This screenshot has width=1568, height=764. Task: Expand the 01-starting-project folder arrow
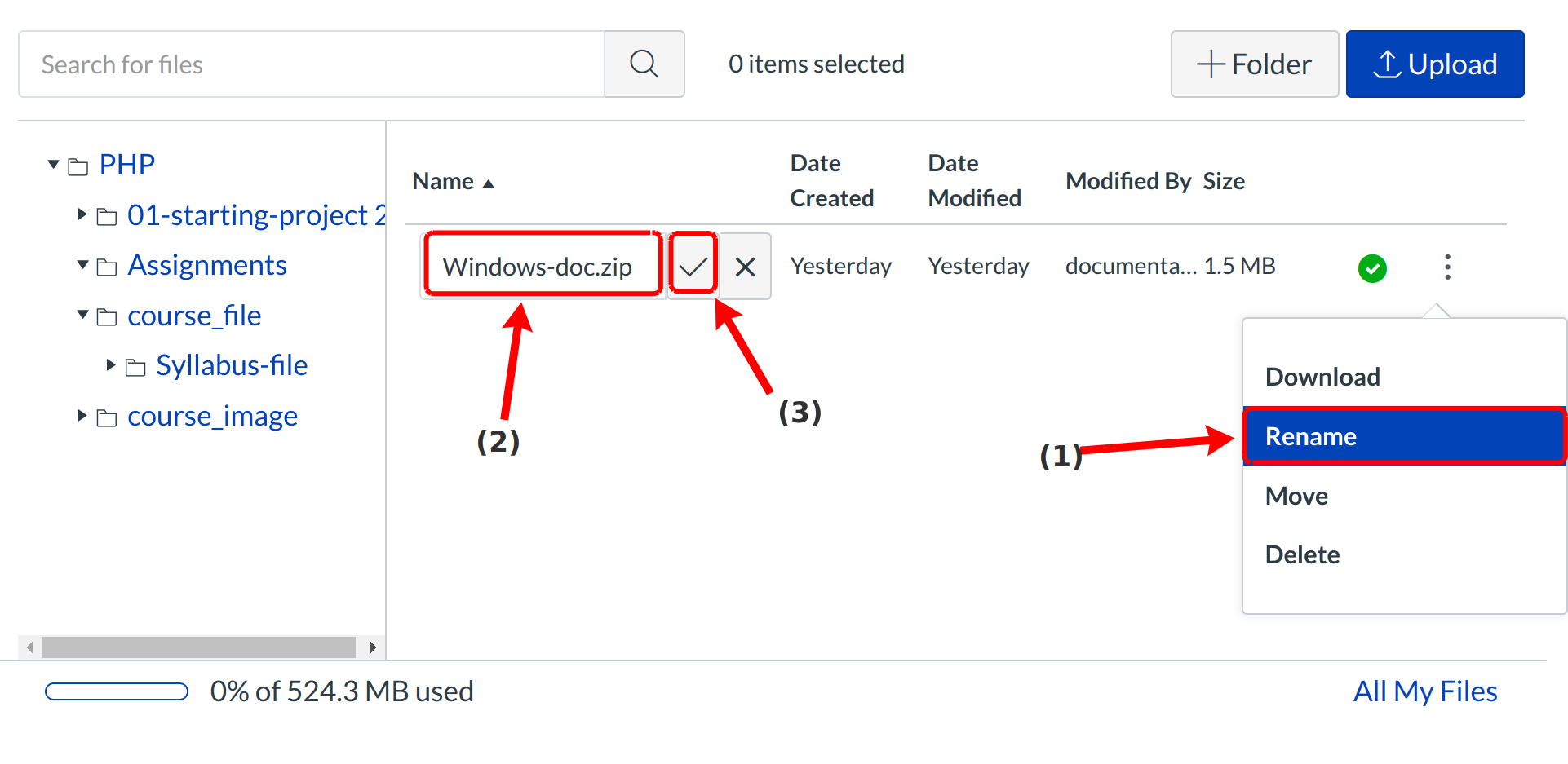82,214
